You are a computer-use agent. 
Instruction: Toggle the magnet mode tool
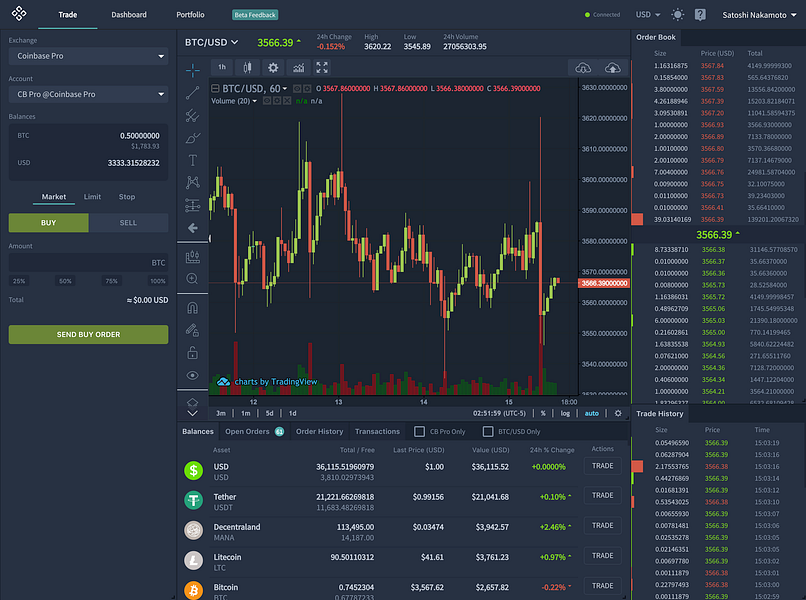coord(193,307)
